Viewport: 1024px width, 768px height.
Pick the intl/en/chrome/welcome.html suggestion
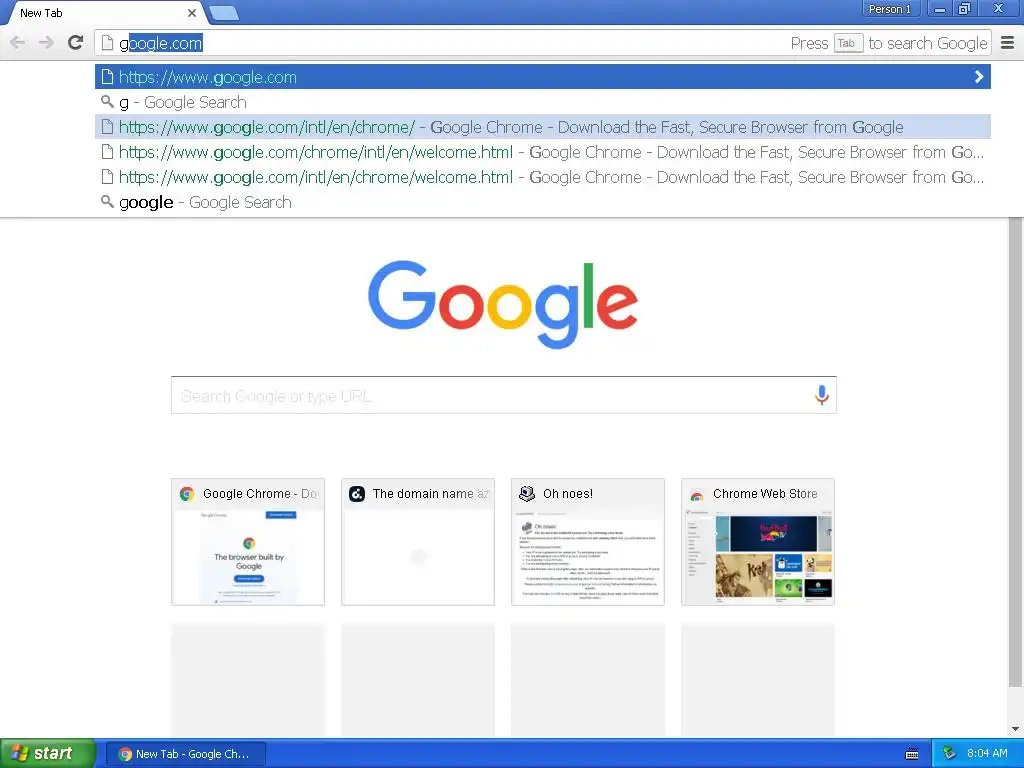click(543, 177)
